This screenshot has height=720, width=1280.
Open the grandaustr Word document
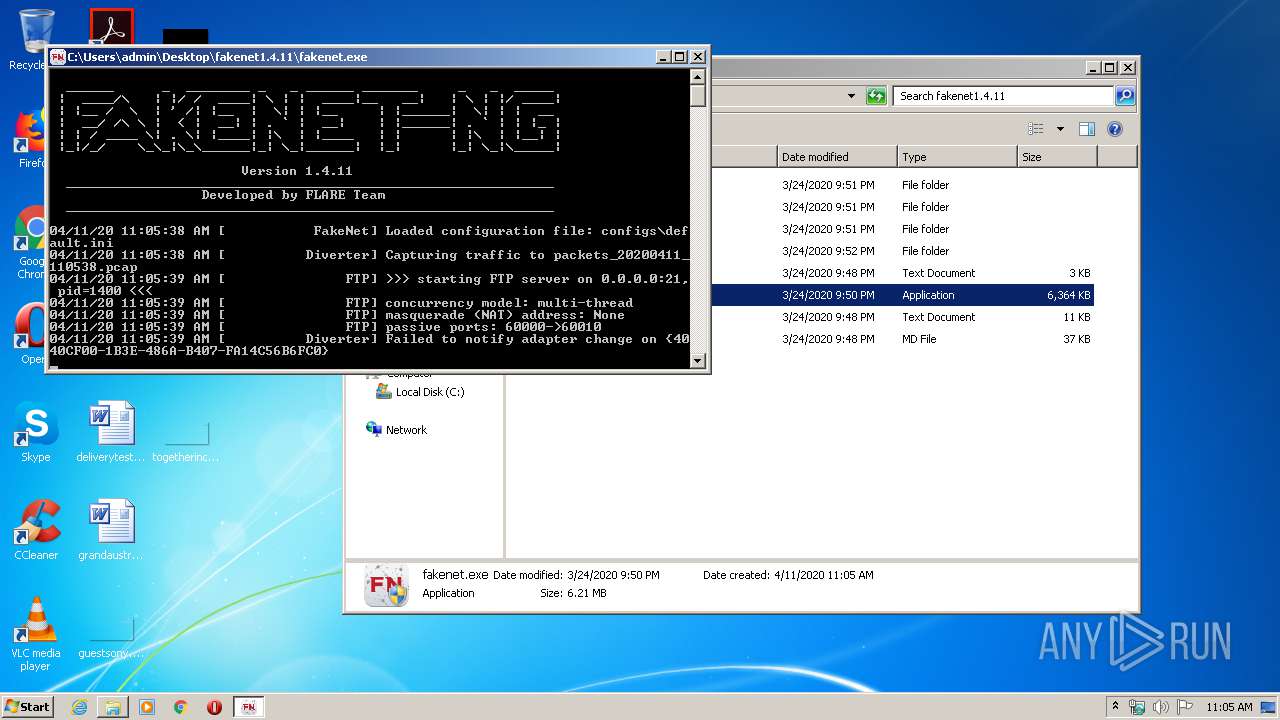coord(111,530)
